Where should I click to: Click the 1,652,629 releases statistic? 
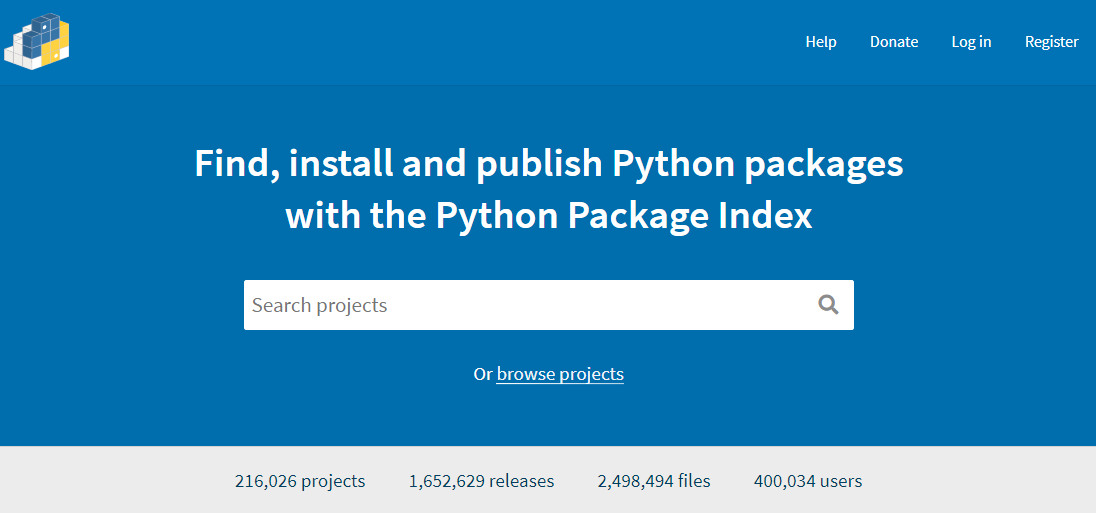point(481,481)
